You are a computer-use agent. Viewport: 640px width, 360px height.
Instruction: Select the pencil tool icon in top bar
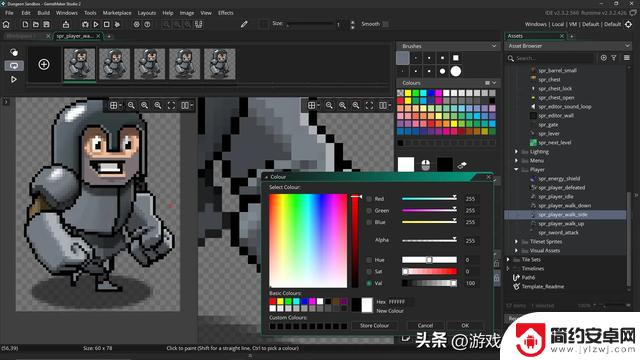(244, 24)
